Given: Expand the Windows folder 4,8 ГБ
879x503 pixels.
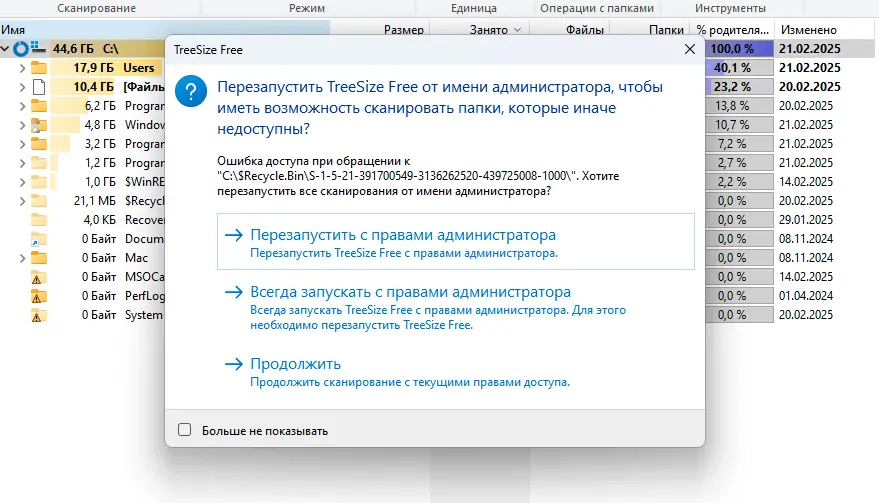Looking at the screenshot, I should 22,125.
